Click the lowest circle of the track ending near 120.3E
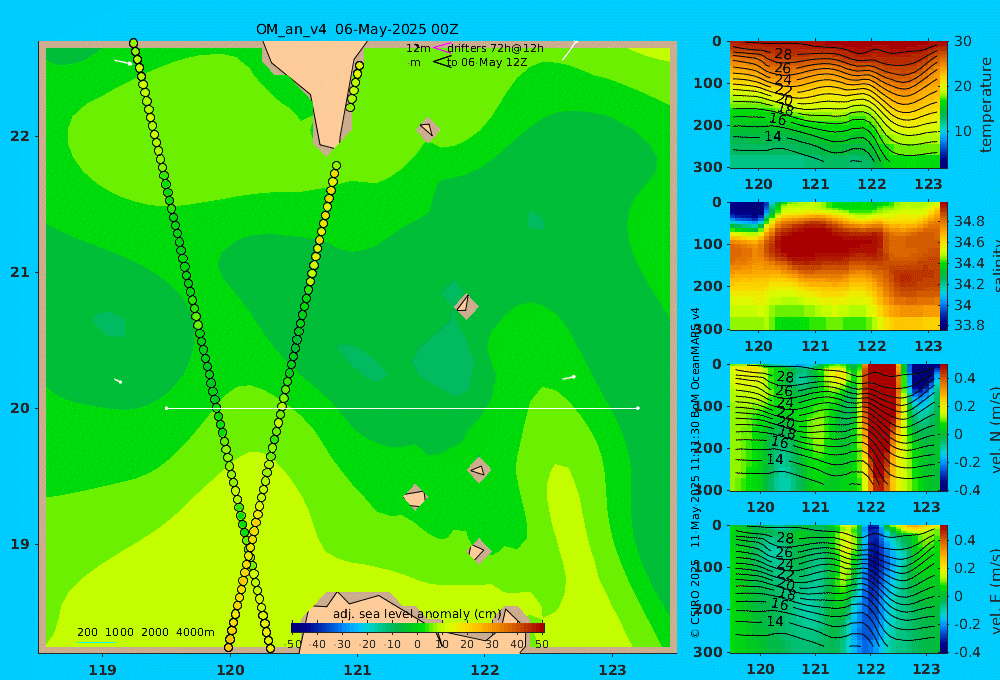Viewport: 1000px width, 680px height. click(x=270, y=648)
